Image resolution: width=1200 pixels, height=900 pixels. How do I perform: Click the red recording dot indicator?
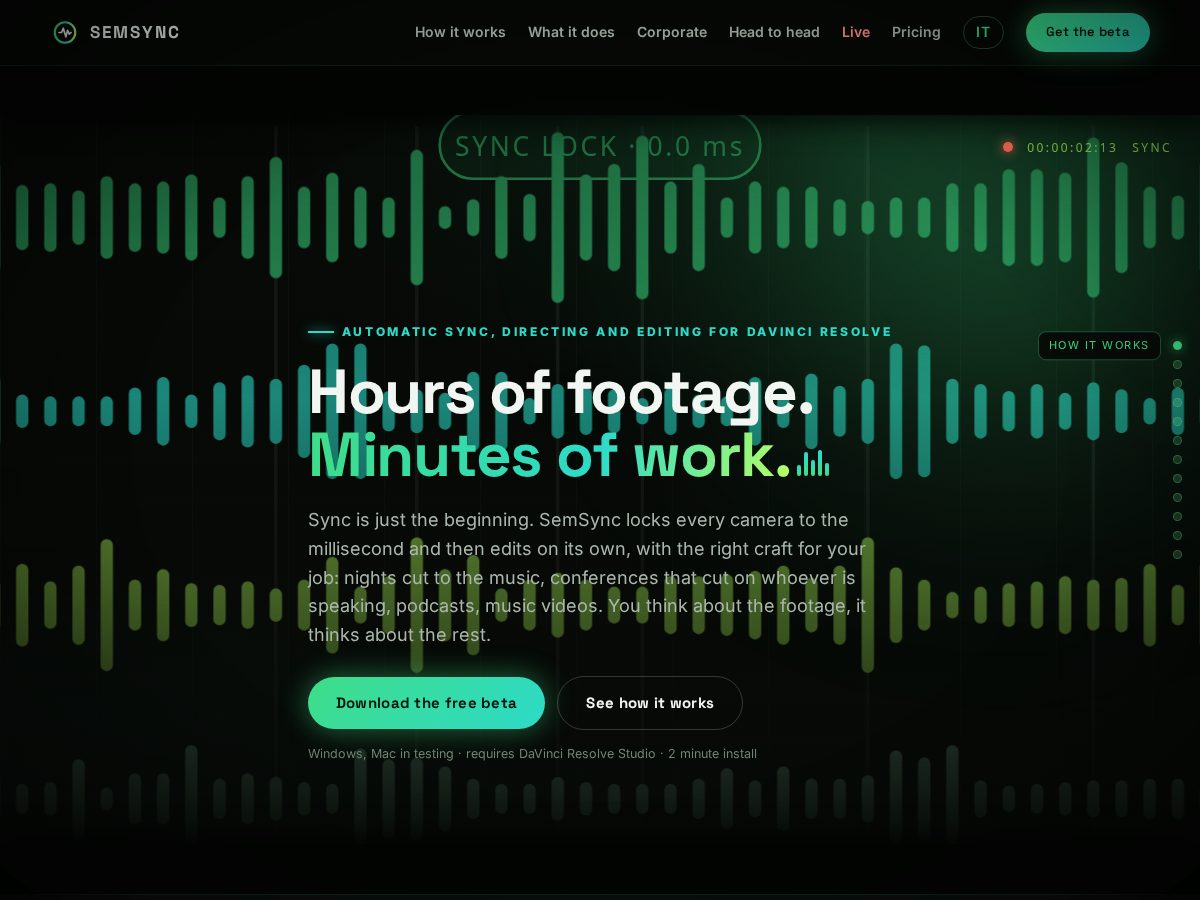[x=1008, y=147]
